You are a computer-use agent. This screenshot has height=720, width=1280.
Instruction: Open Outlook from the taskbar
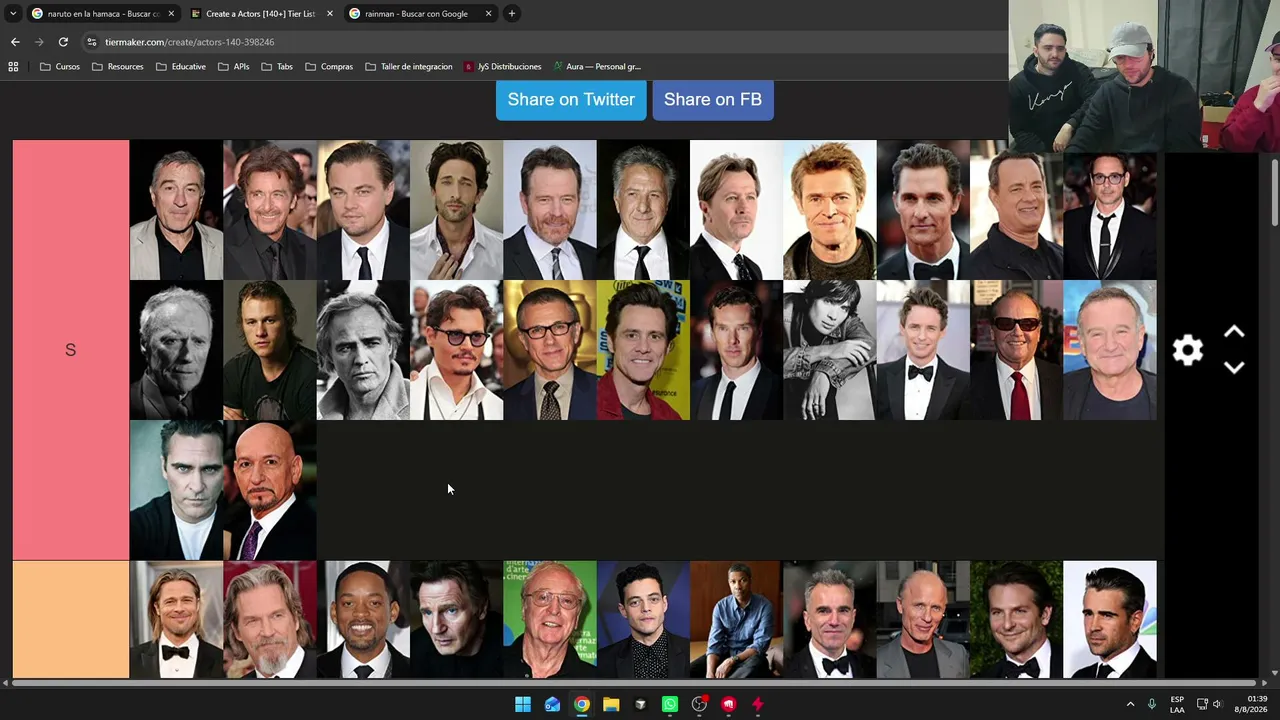click(552, 704)
